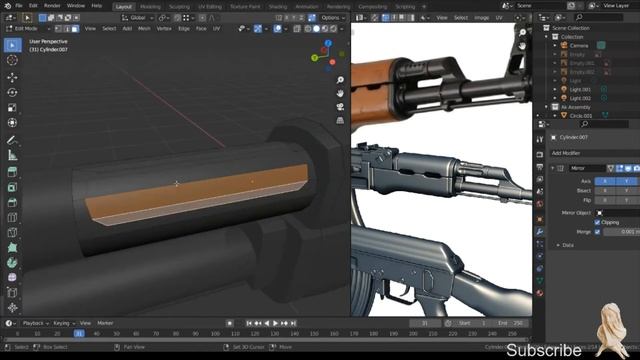
Task: Select the Select Box tool in left toolbar
Action: click(12, 45)
